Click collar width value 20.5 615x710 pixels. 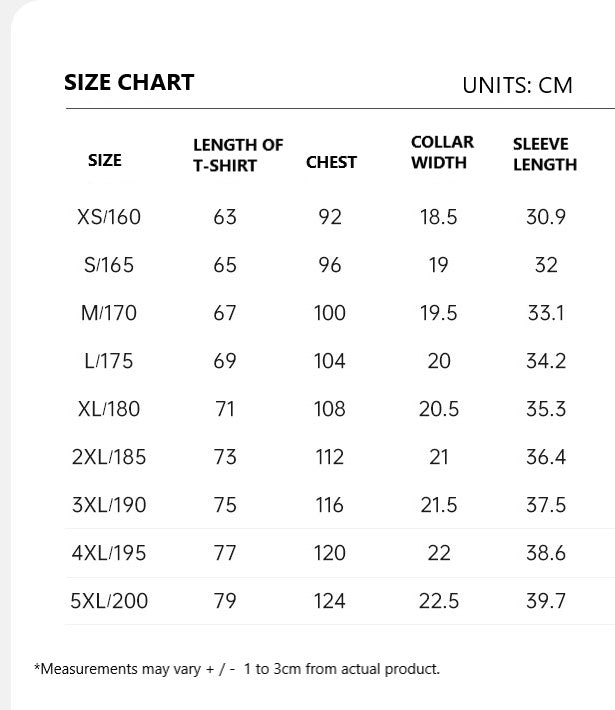(438, 409)
